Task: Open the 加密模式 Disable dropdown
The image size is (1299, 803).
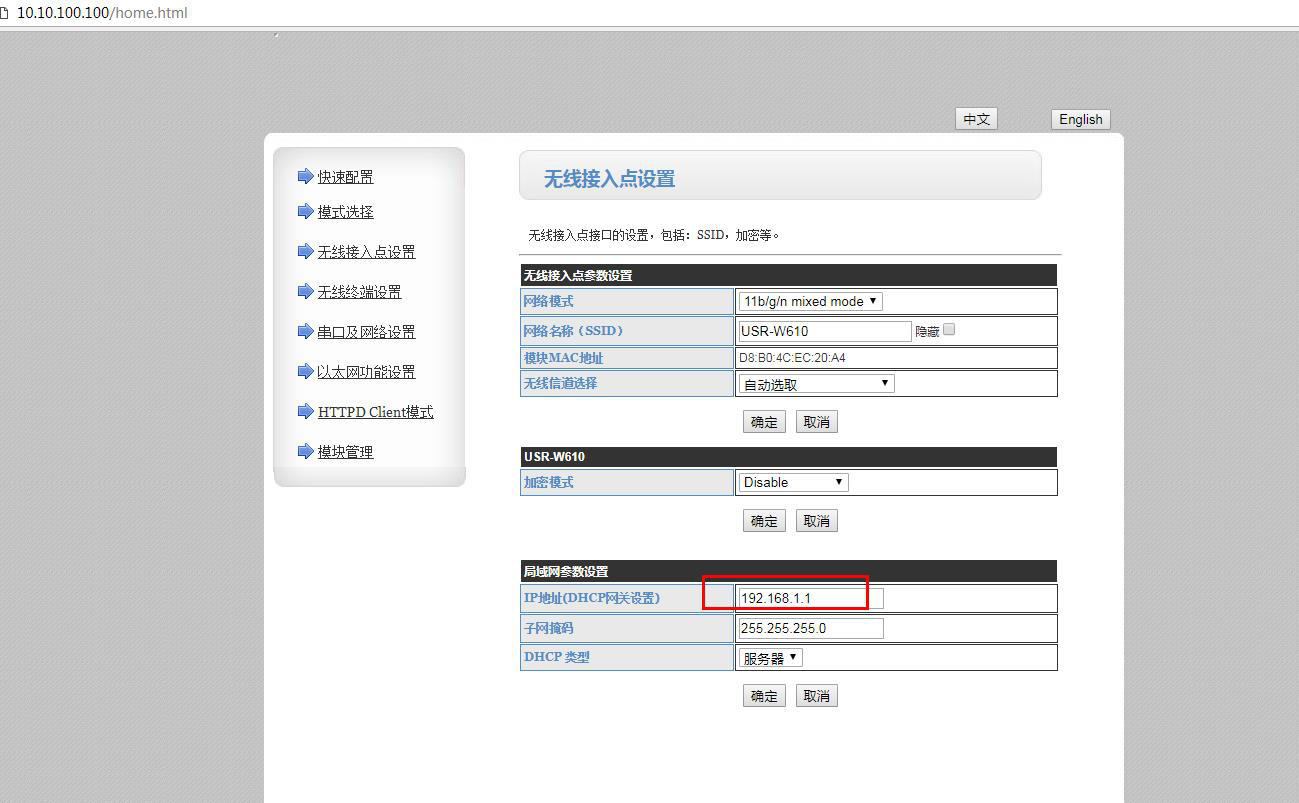Action: pyautogui.click(x=793, y=482)
